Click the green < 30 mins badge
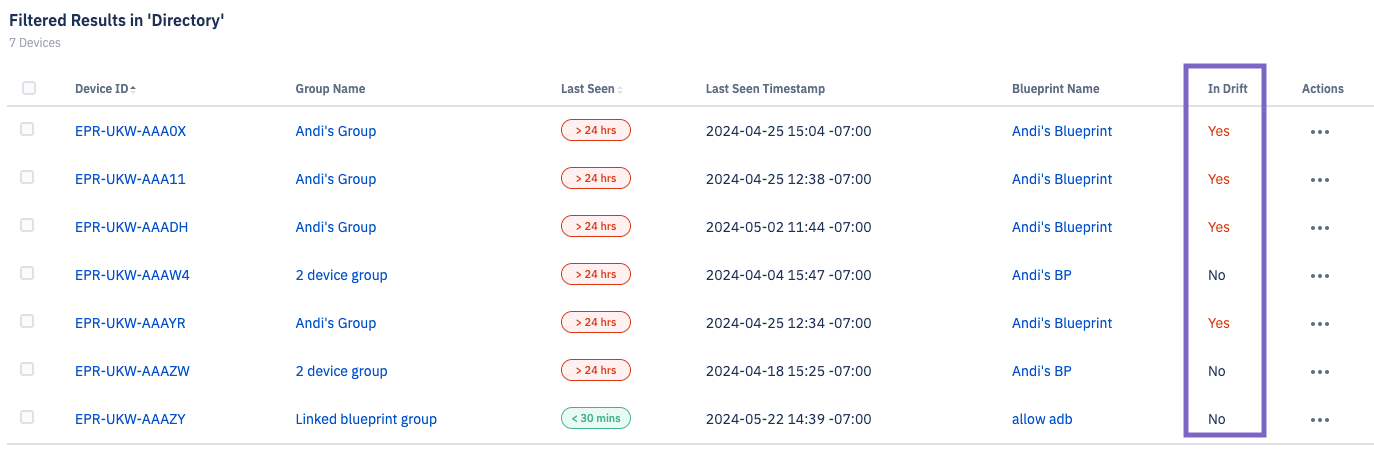Image resolution: width=1374 pixels, height=462 pixels. tap(596, 419)
